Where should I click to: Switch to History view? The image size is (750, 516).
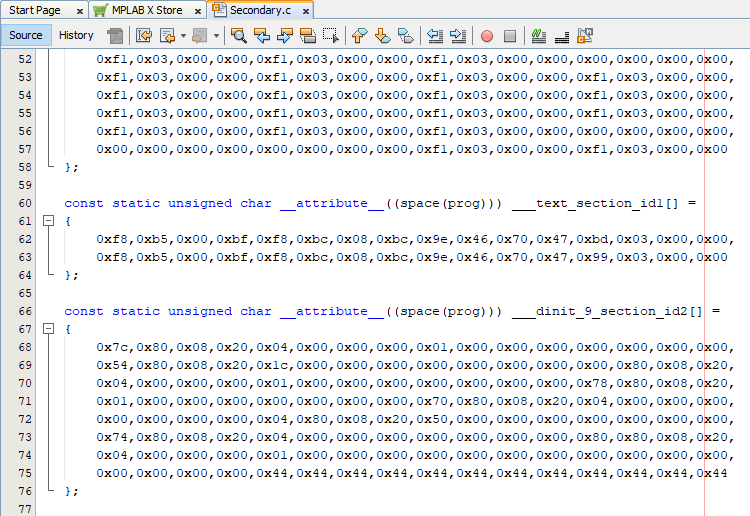tap(76, 35)
